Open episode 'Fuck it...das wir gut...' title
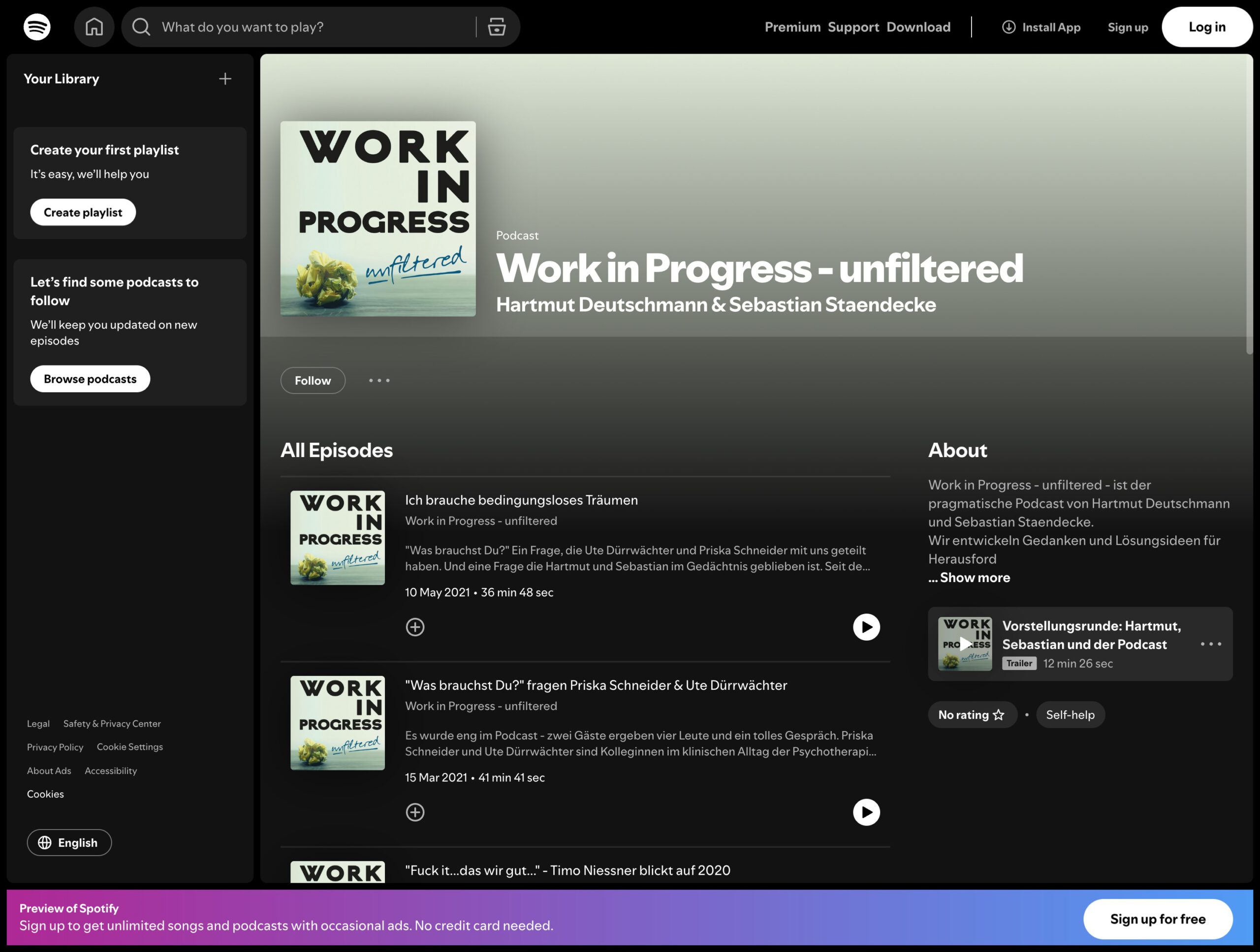The height and width of the screenshot is (952, 1260). 567,870
